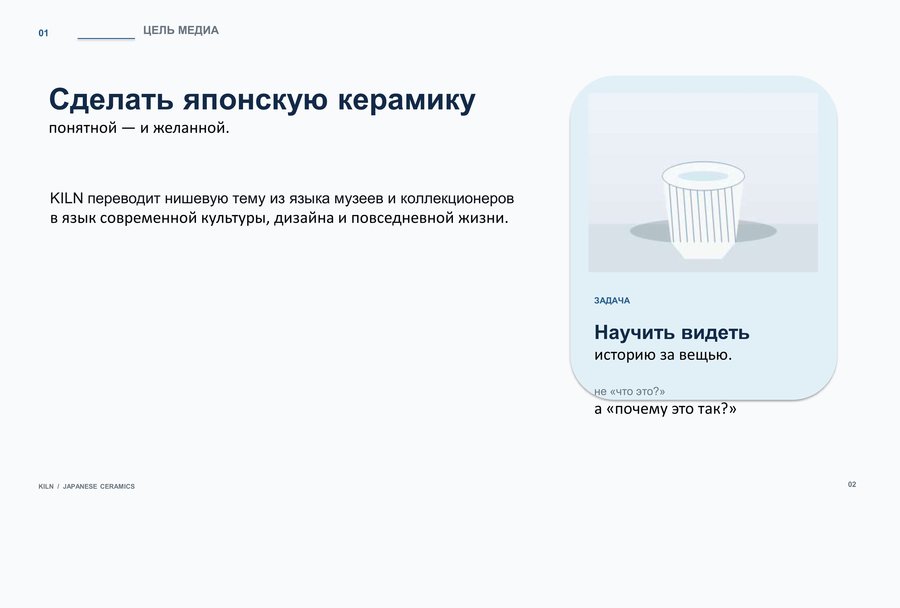Select the card title 'Научить видеть'
The height and width of the screenshot is (608, 900).
pyautogui.click(x=672, y=332)
